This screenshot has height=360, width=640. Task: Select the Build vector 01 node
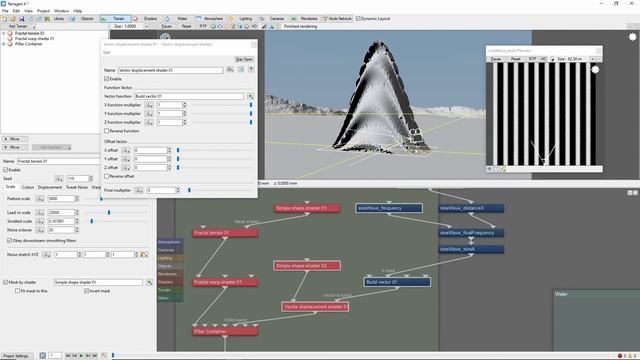(397, 282)
